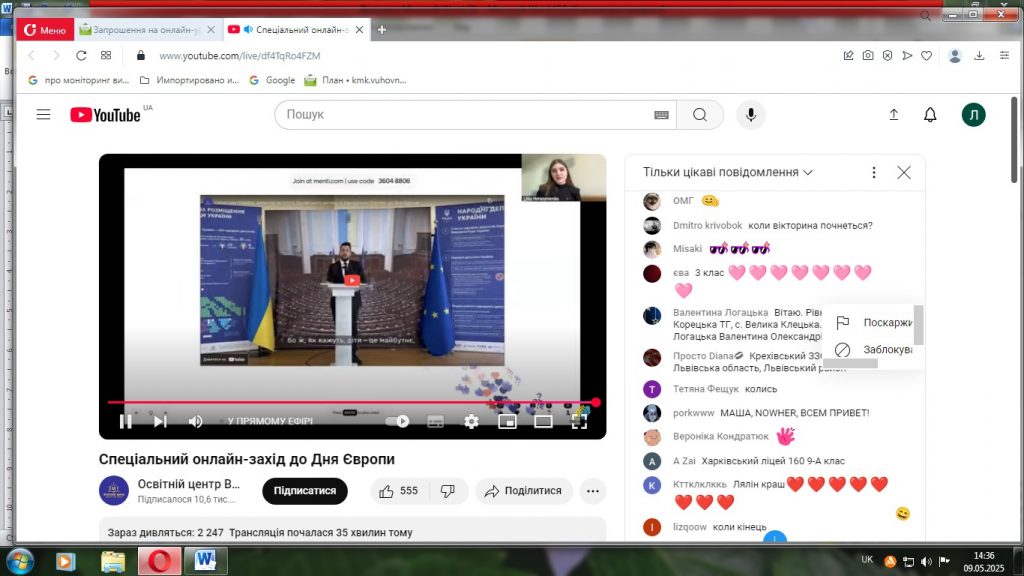This screenshot has height=576, width=1024.
Task: Pause the live video
Action: point(126,421)
